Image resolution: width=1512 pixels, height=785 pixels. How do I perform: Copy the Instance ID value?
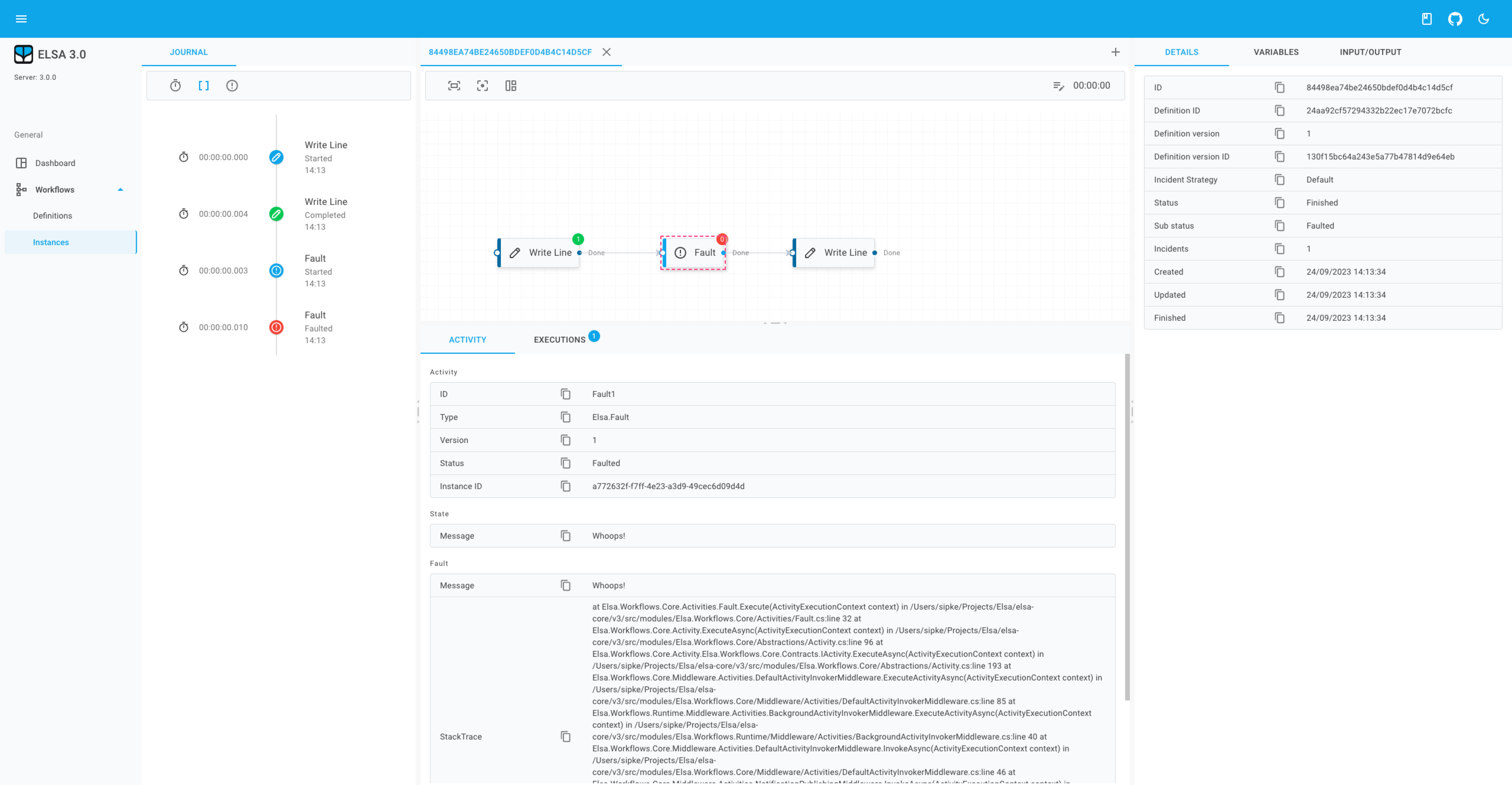565,486
